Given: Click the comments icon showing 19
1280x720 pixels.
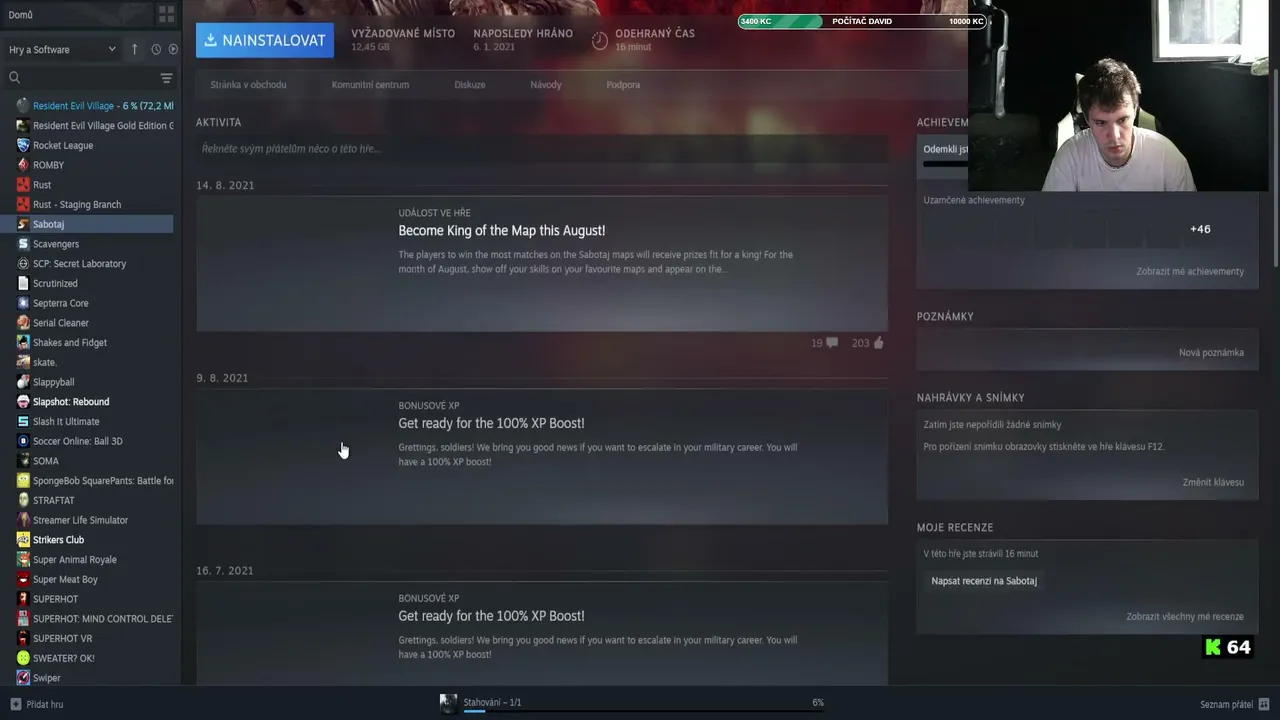Looking at the screenshot, I should [x=831, y=343].
